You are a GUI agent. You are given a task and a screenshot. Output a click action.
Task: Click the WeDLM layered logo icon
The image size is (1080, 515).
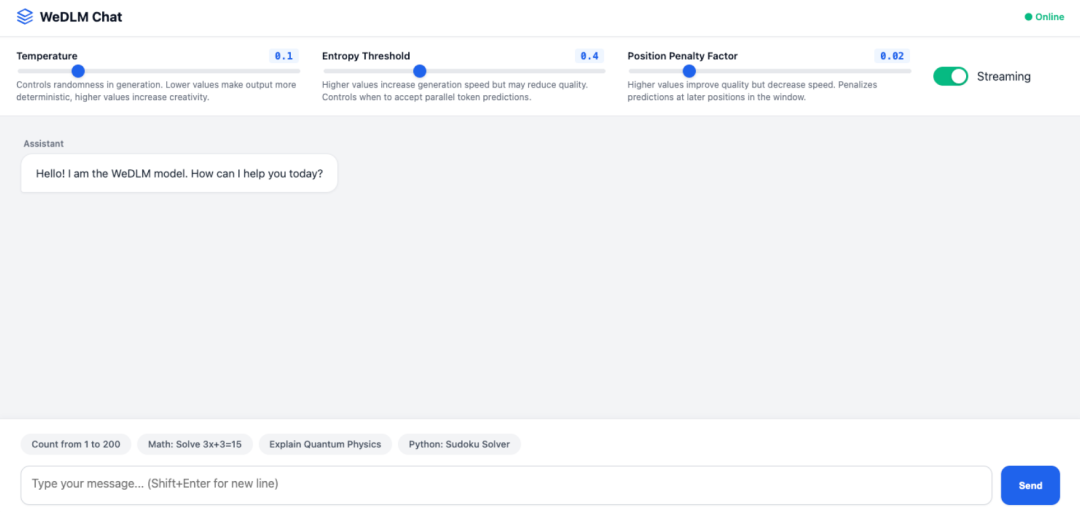tap(25, 17)
